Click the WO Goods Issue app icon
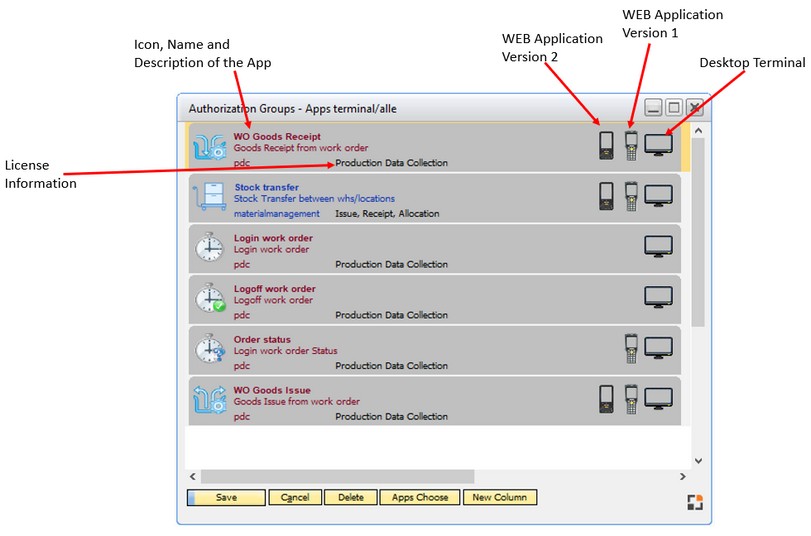This screenshot has width=811, height=536. click(210, 400)
